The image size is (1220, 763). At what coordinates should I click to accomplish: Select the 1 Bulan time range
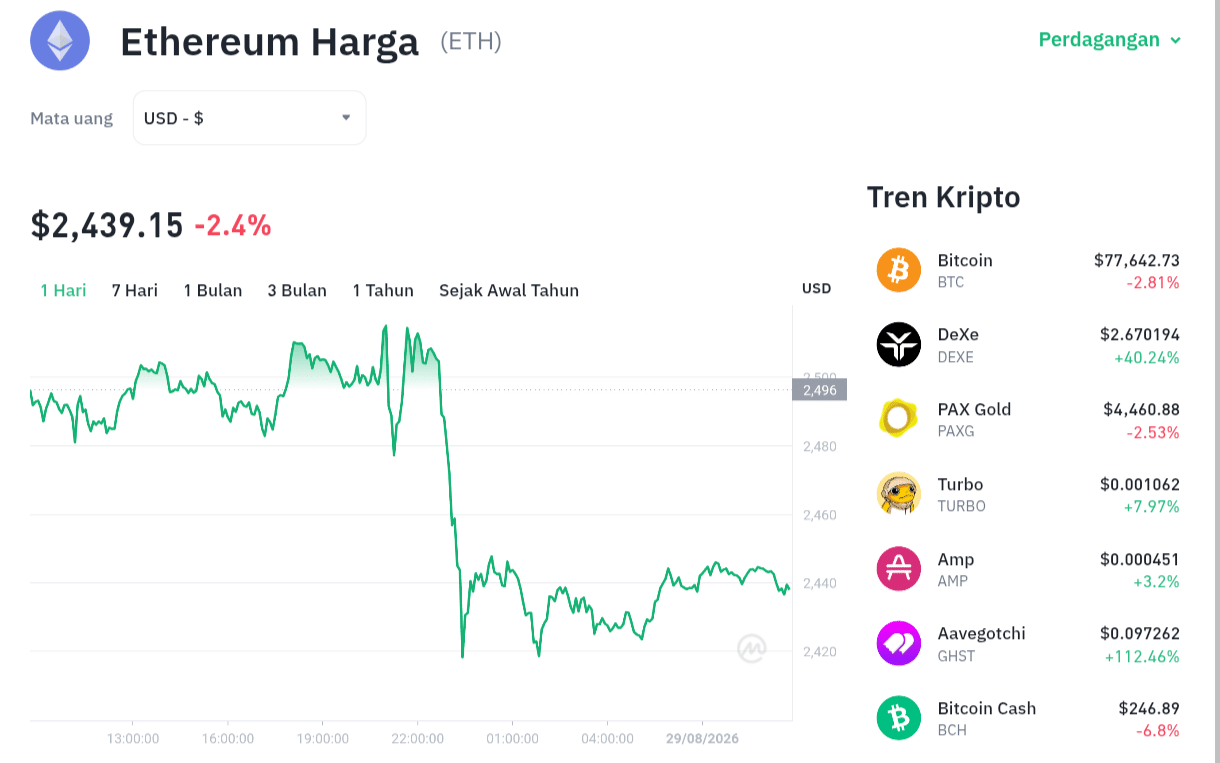(x=213, y=290)
